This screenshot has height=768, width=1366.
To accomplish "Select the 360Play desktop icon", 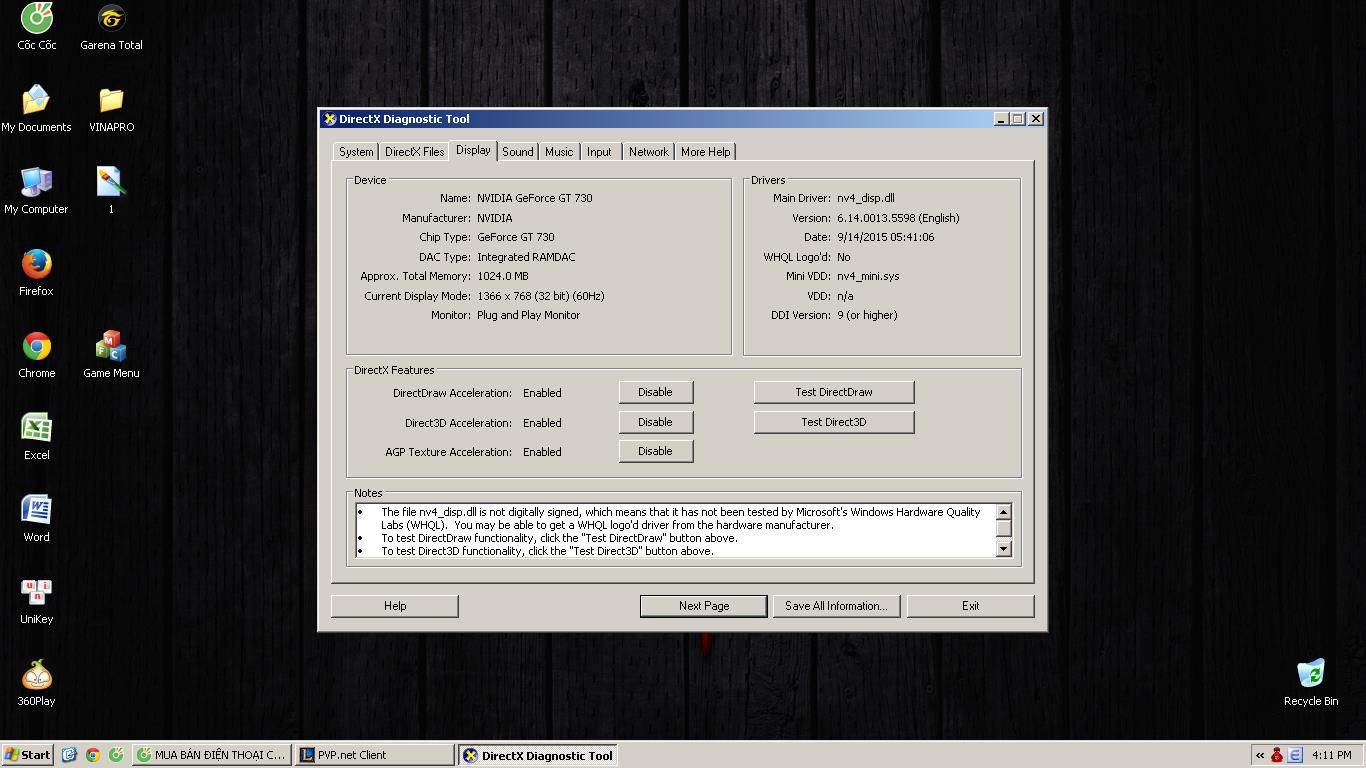I will pos(37,675).
